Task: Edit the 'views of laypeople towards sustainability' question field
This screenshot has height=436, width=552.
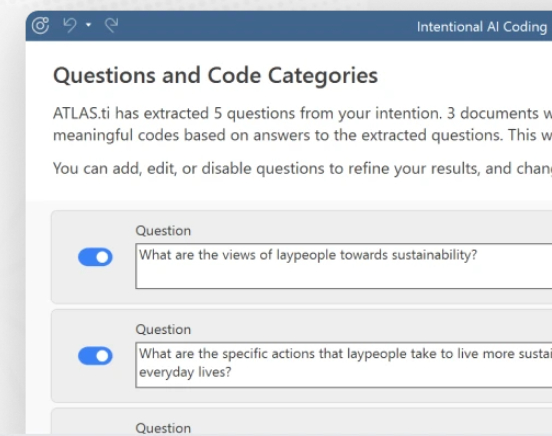Action: coord(344,266)
